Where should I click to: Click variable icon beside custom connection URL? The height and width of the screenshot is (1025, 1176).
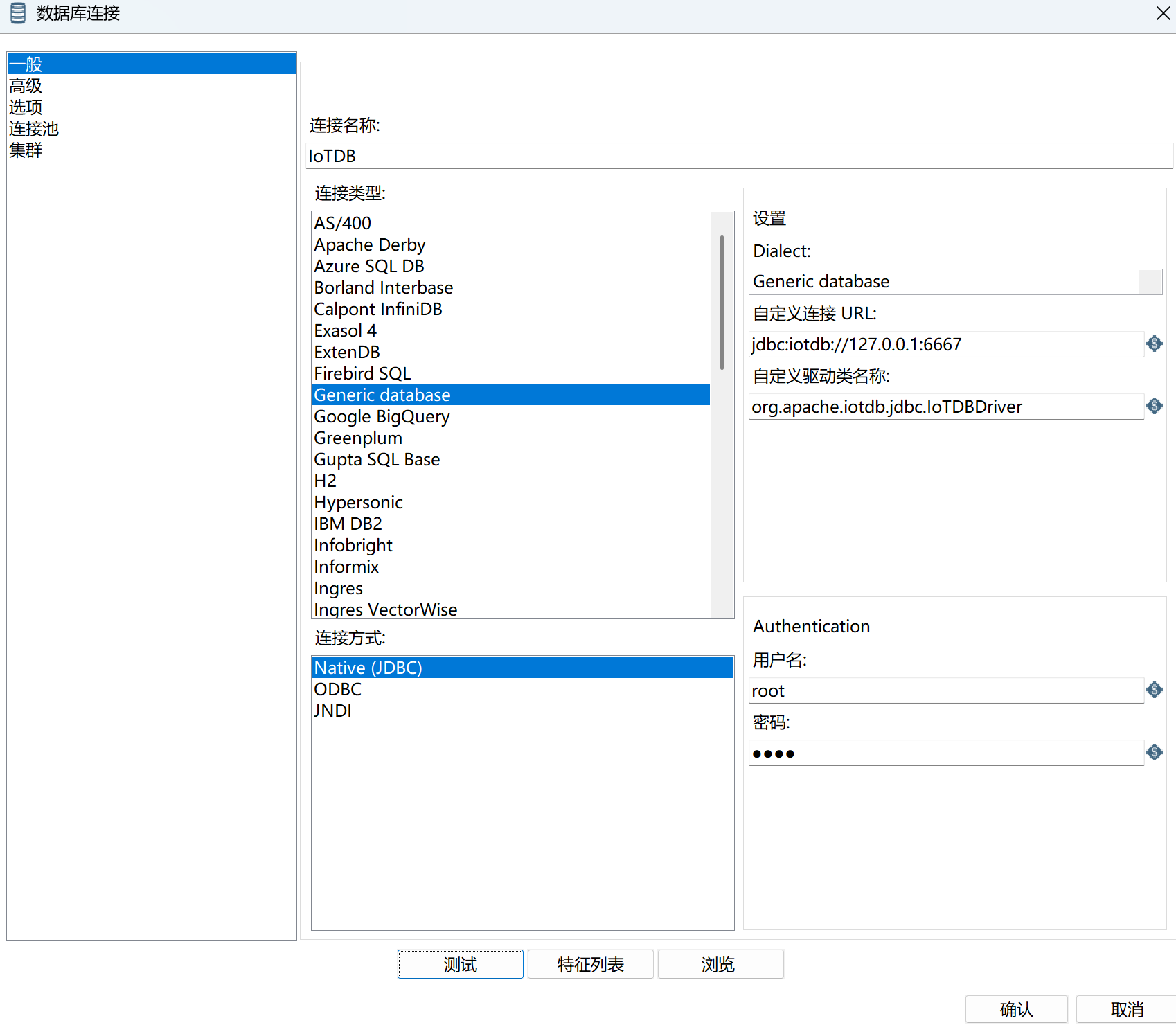tap(1154, 344)
